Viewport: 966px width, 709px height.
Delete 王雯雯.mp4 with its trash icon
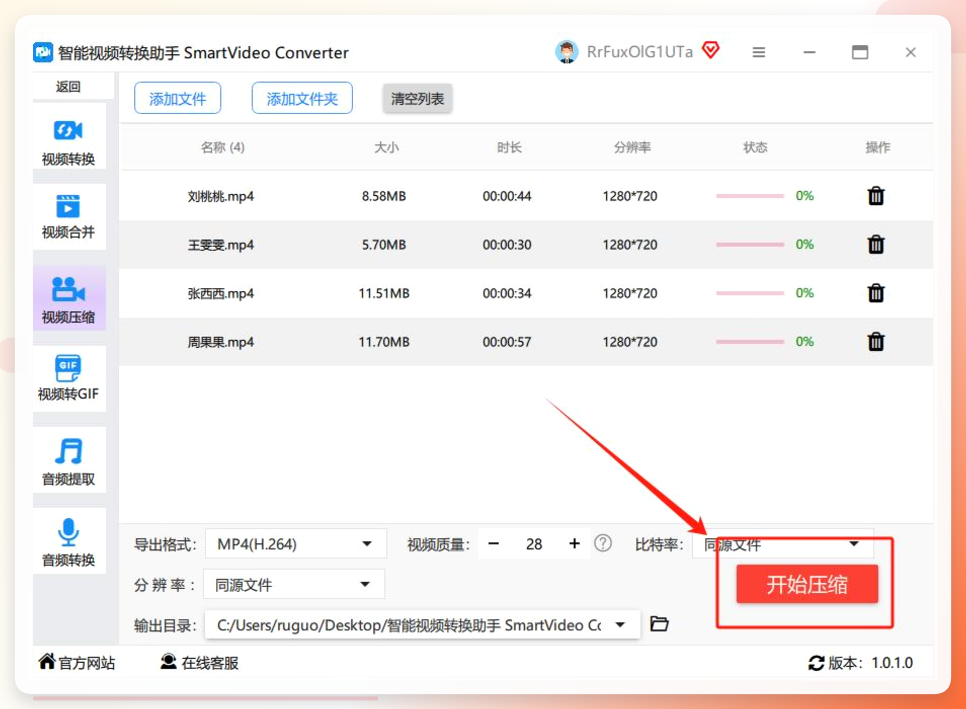(875, 245)
